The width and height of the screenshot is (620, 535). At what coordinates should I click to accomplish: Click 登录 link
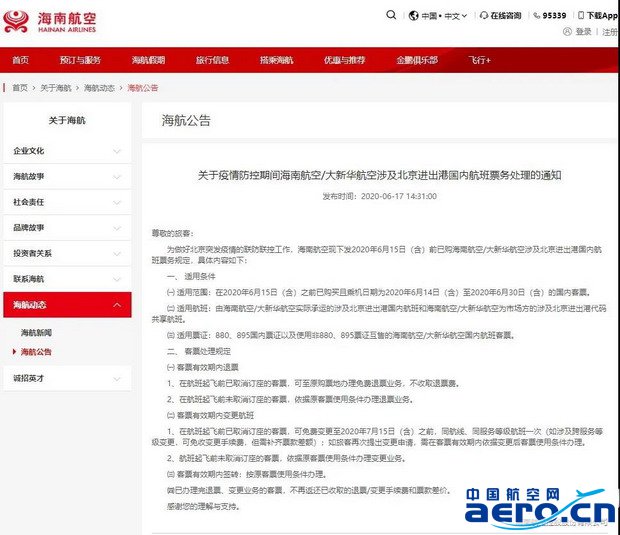[x=583, y=32]
